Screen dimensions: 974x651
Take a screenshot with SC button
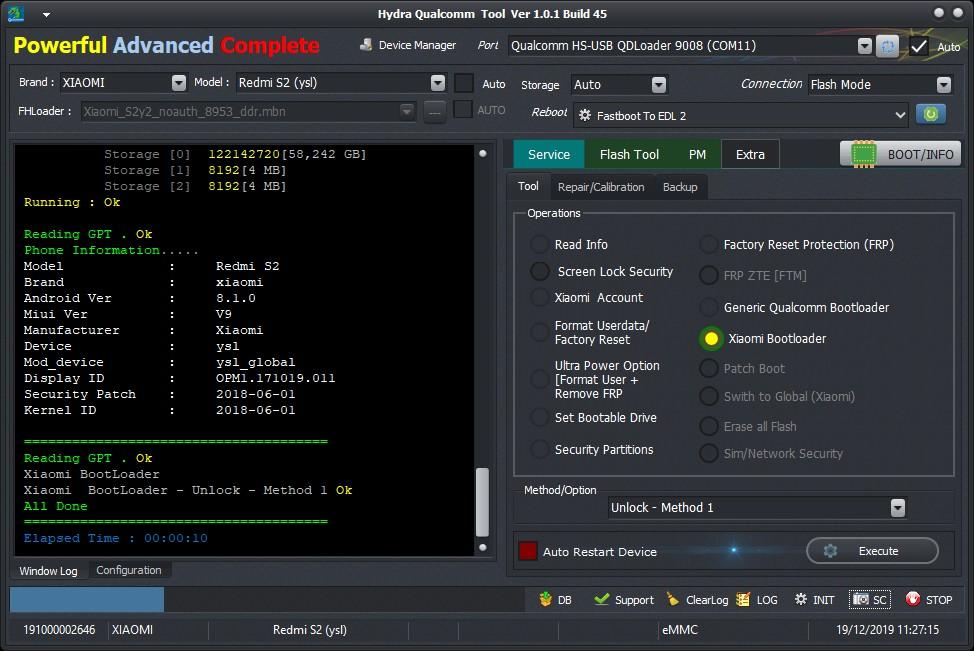(869, 599)
